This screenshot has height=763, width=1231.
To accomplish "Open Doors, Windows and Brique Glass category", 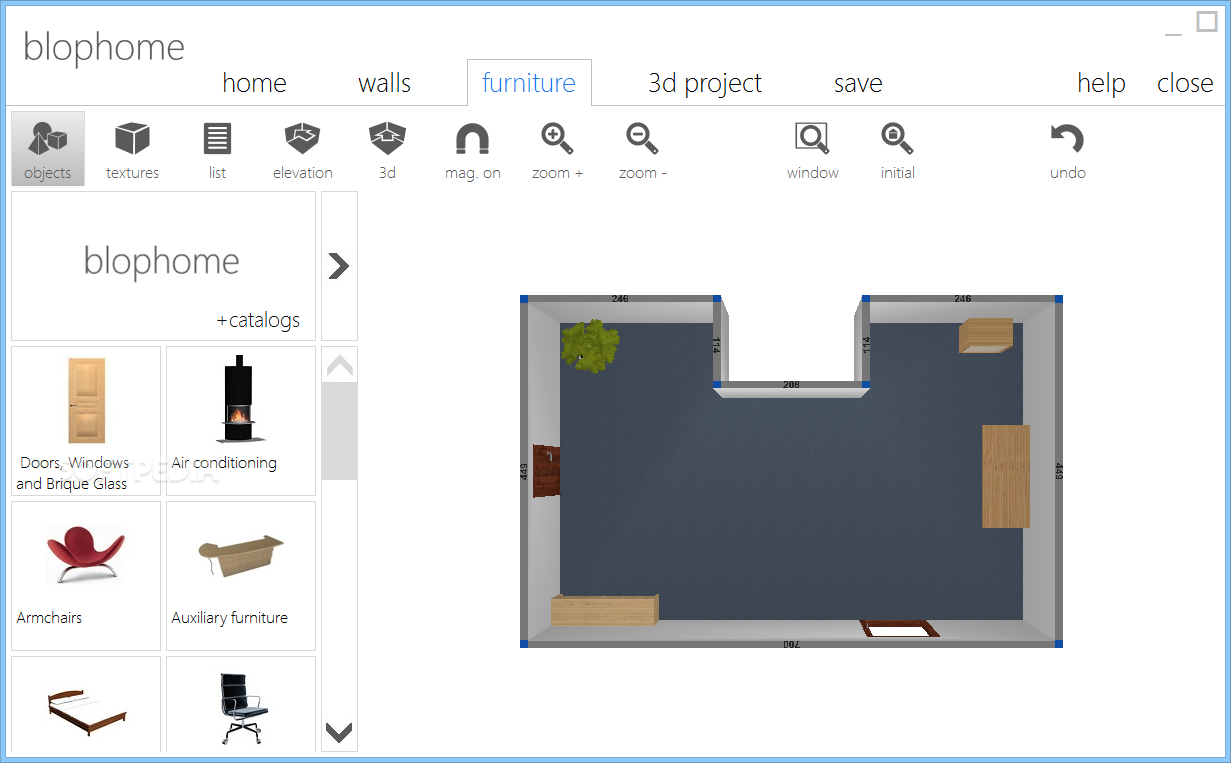I will pyautogui.click(x=86, y=421).
